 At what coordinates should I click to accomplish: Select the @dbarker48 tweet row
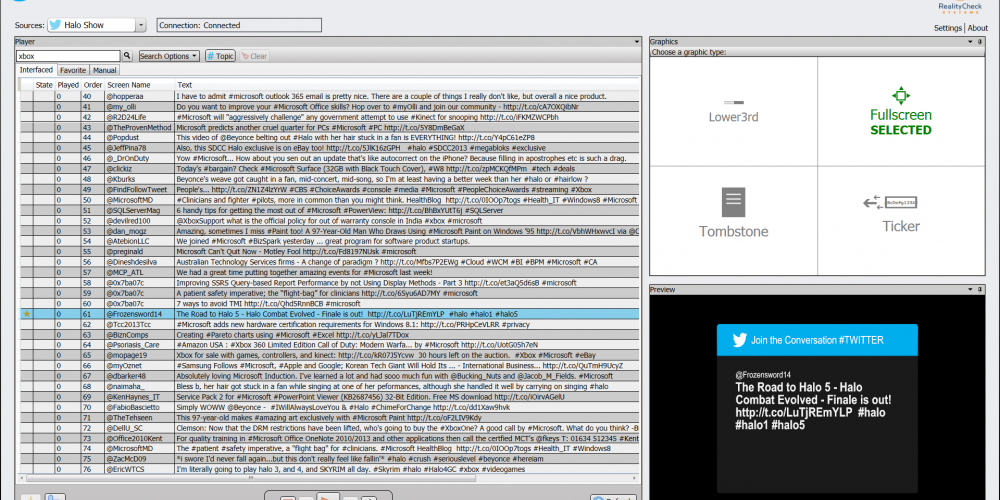(330, 376)
